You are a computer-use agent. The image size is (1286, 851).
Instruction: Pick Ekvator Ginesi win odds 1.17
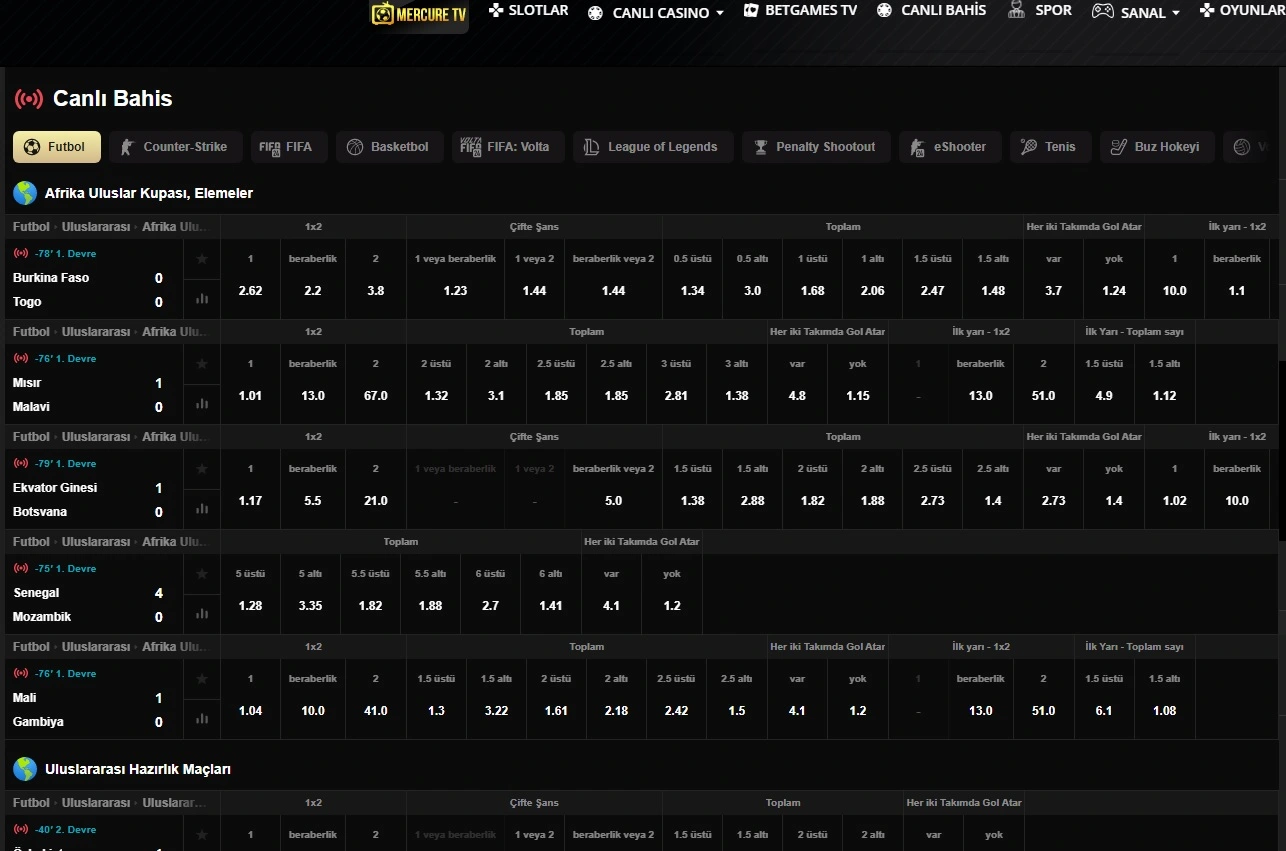tap(250, 489)
